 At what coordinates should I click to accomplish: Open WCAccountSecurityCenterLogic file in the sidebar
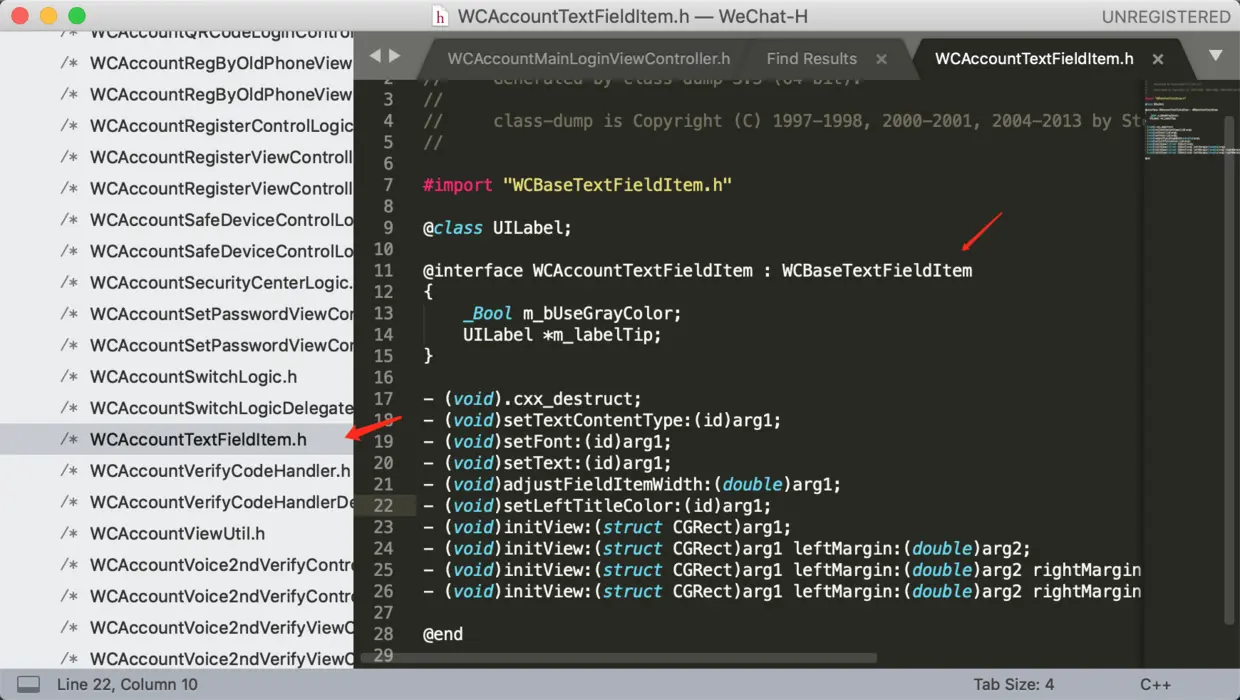pyautogui.click(x=221, y=282)
